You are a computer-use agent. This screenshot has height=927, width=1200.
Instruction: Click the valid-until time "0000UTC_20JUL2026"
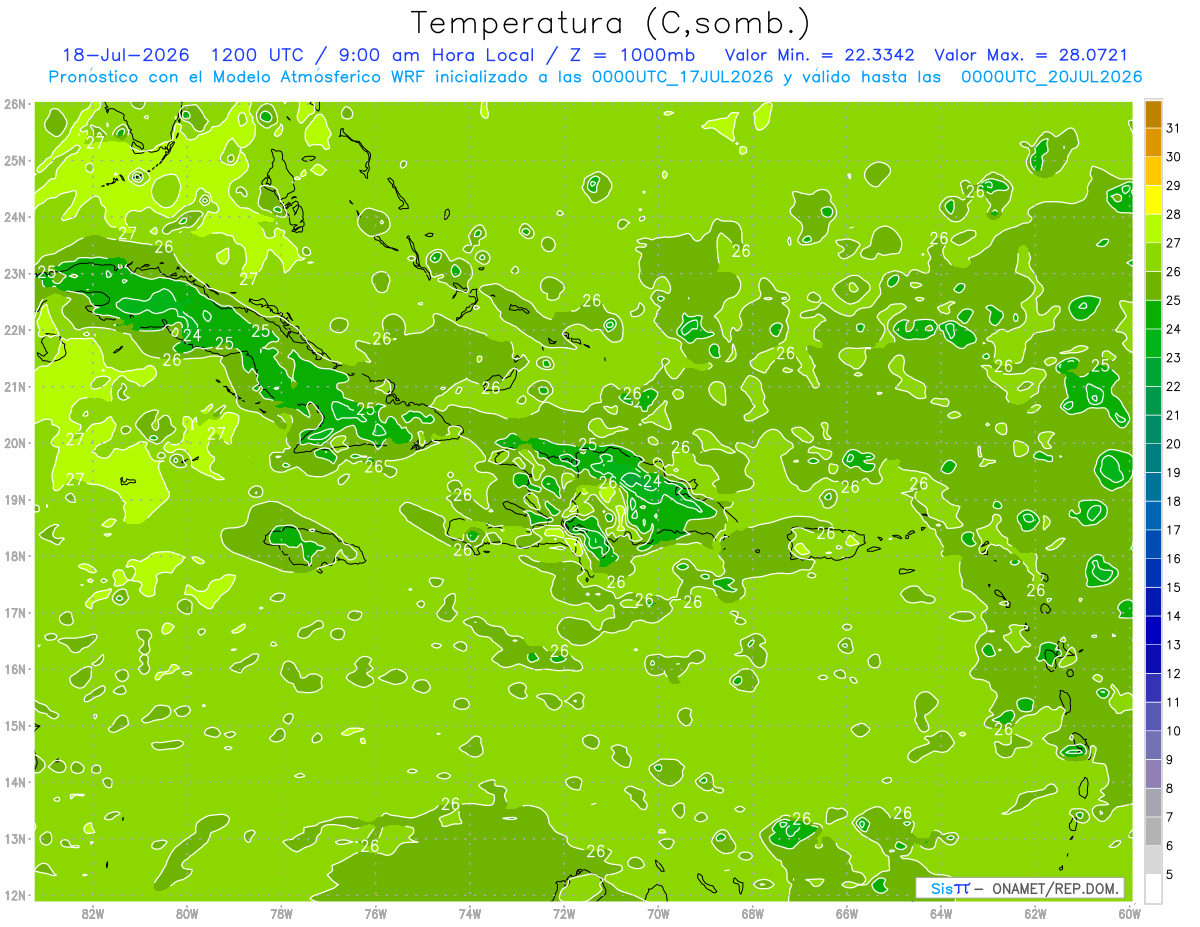[x=1052, y=76]
